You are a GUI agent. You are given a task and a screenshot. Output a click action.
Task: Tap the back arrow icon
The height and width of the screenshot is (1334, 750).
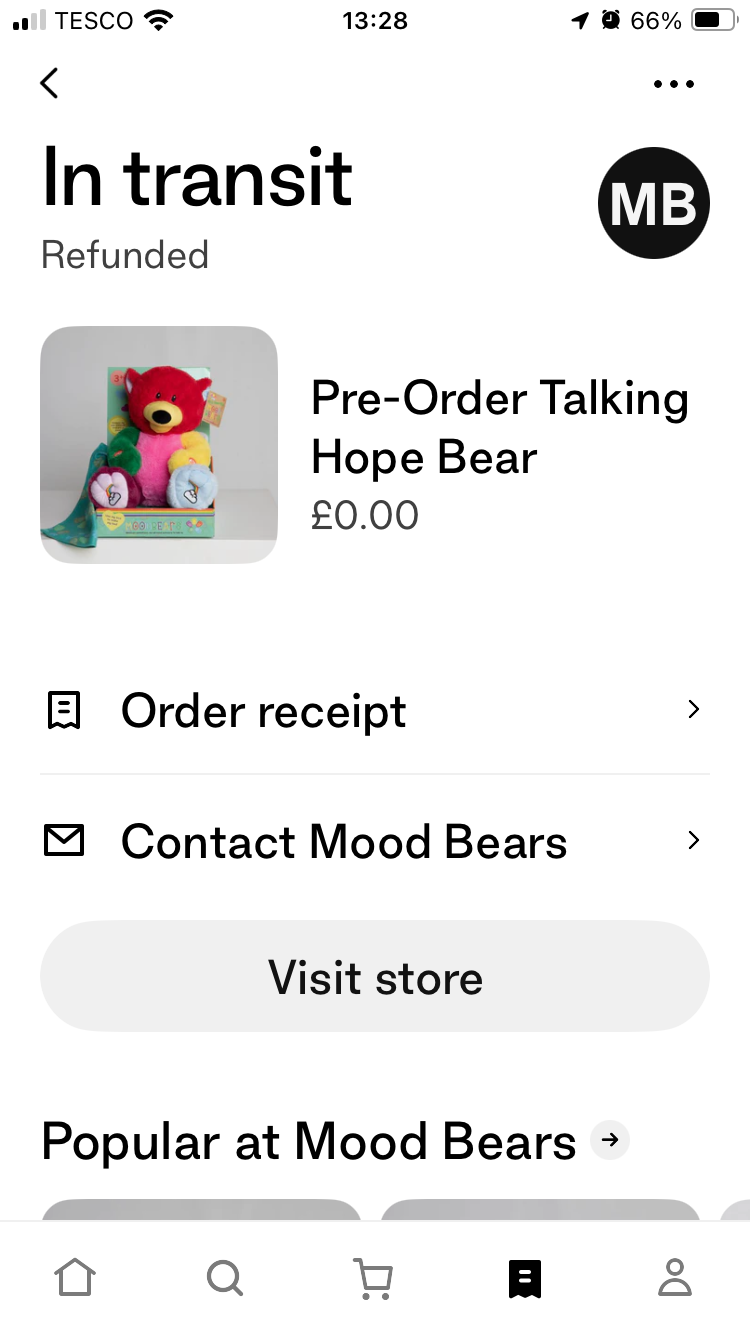pos(49,83)
